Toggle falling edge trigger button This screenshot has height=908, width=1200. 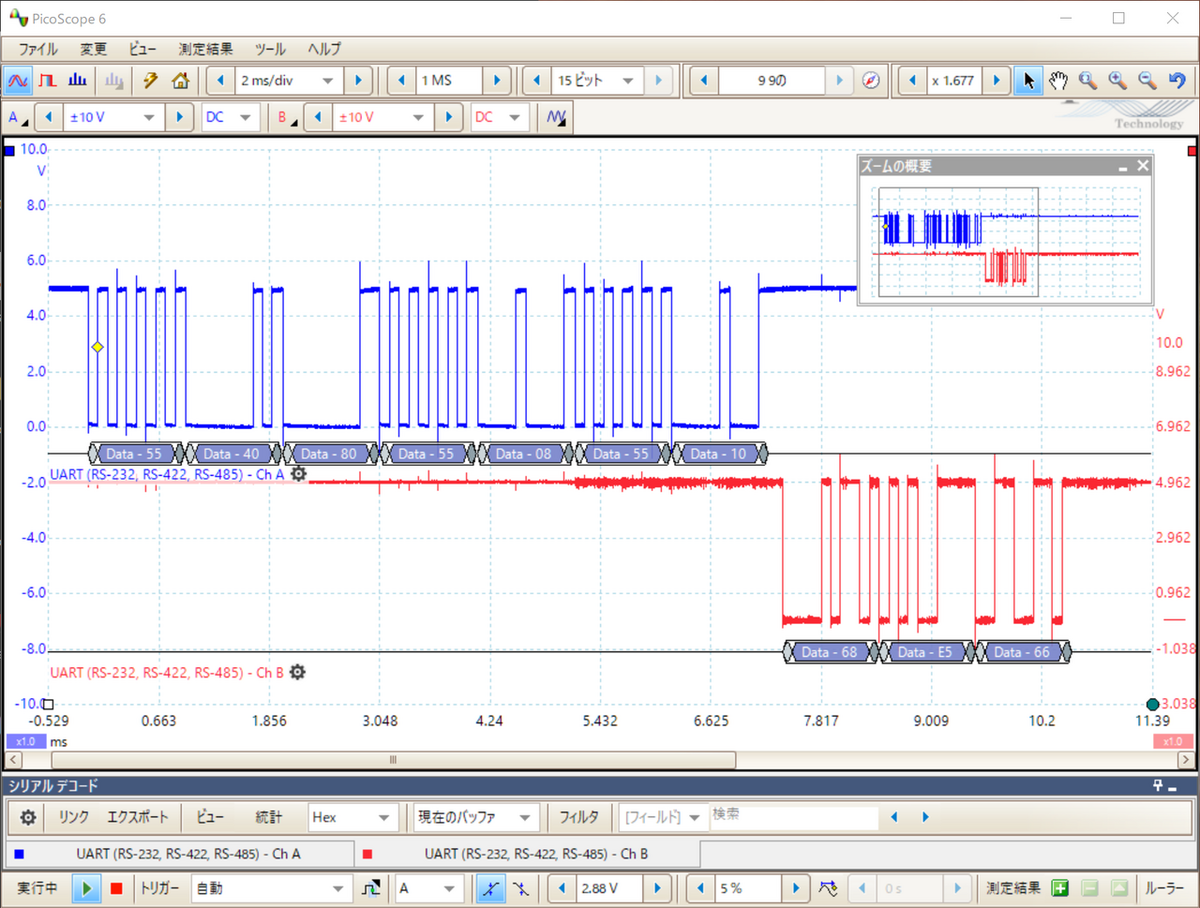(x=521, y=888)
